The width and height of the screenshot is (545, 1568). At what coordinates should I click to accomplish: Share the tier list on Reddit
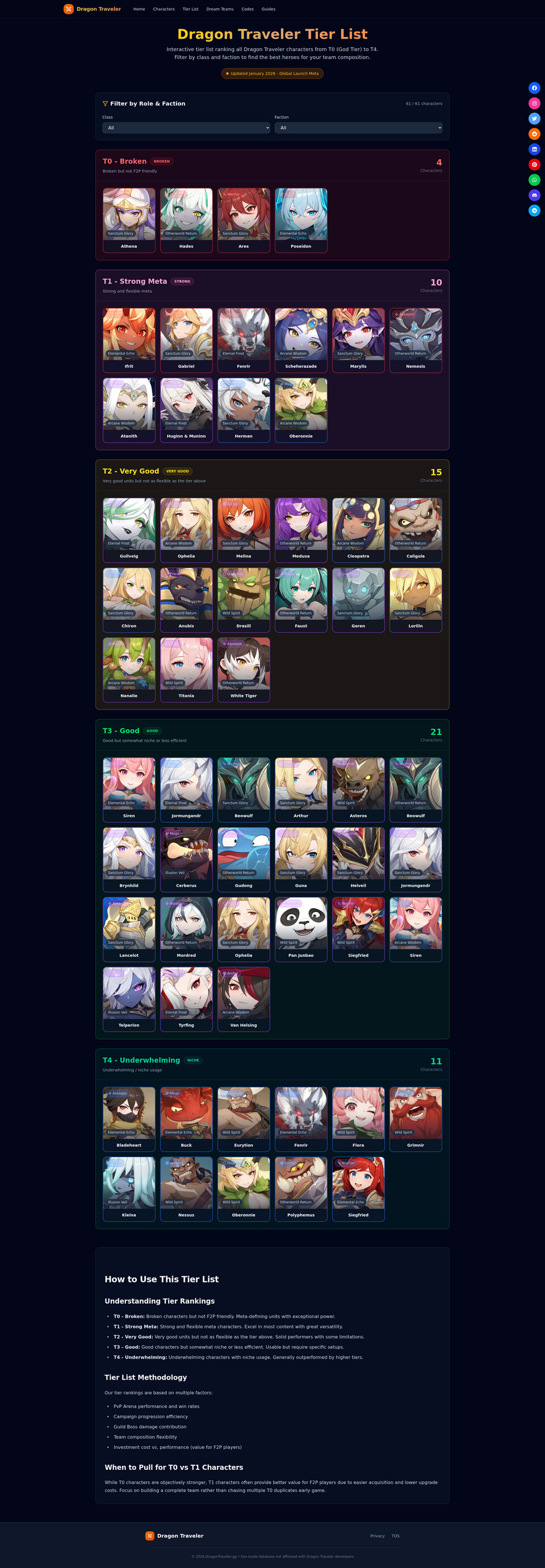(534, 134)
